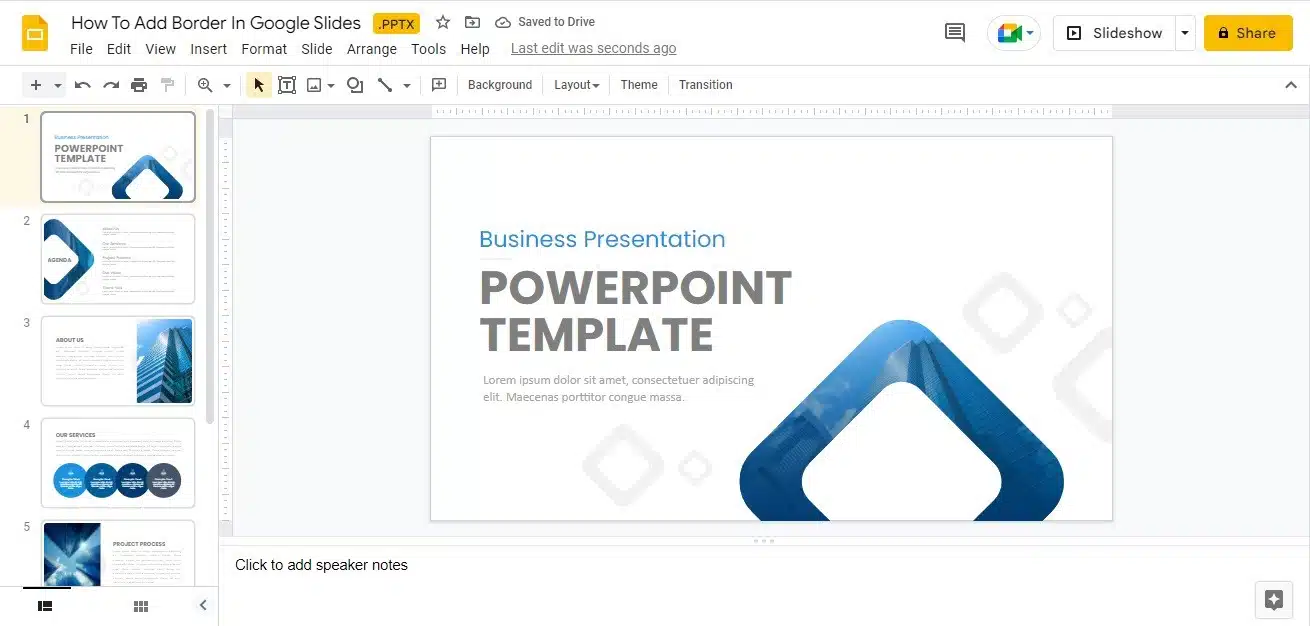
Task: Select slide 3 thumbnail
Action: [117, 361]
